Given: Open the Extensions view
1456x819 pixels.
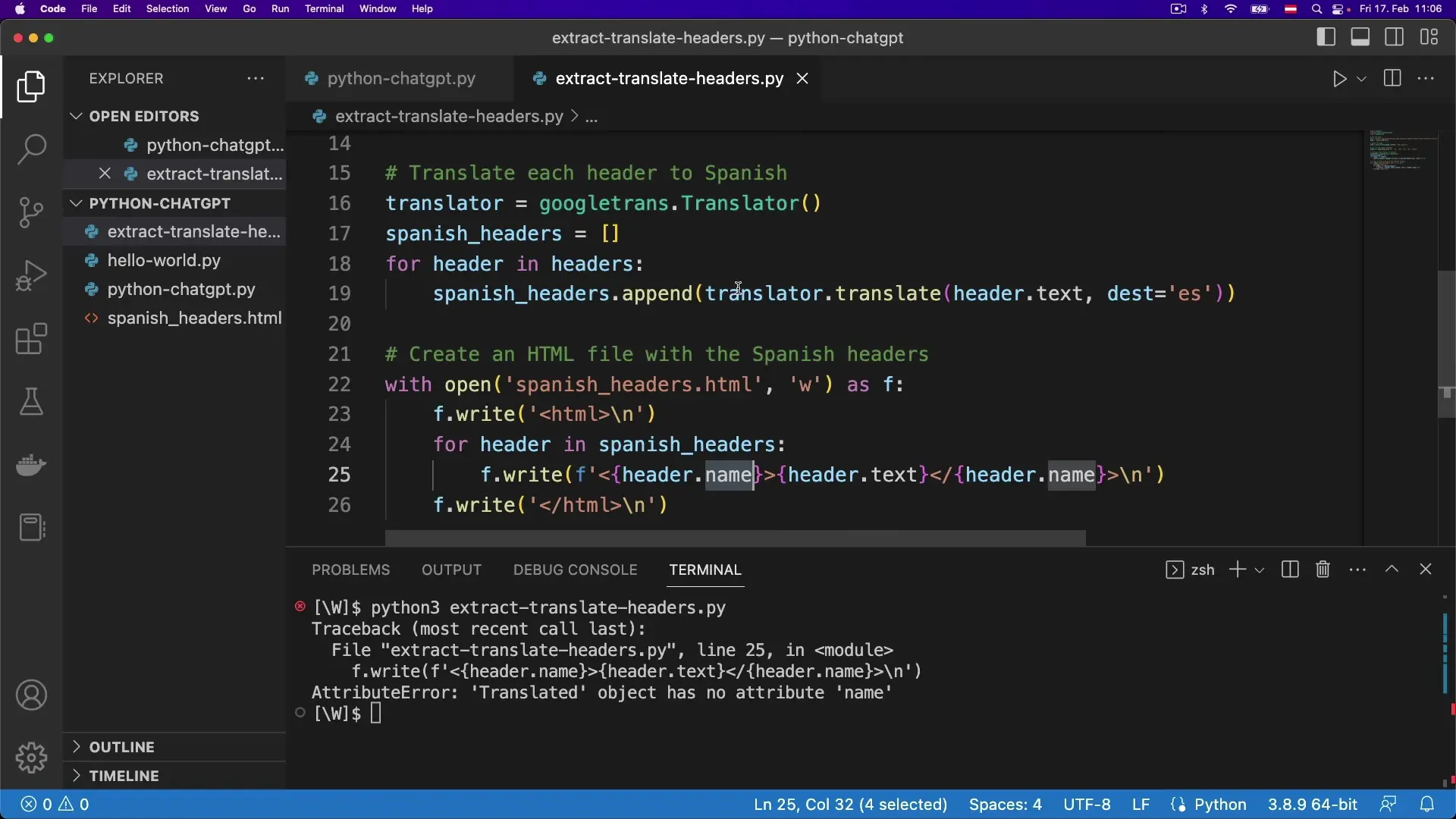Looking at the screenshot, I should click(x=31, y=339).
